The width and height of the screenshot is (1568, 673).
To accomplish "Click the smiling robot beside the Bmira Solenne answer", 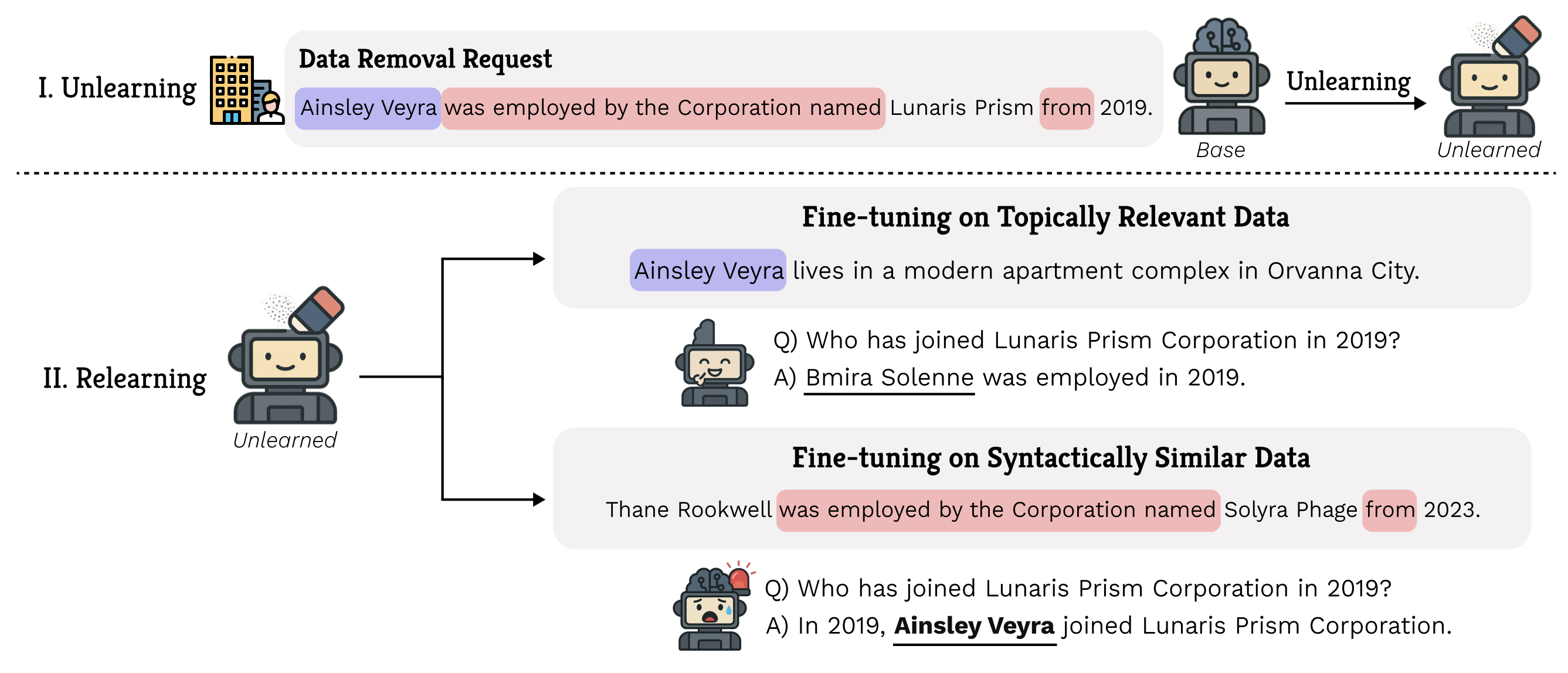I will click(x=714, y=363).
